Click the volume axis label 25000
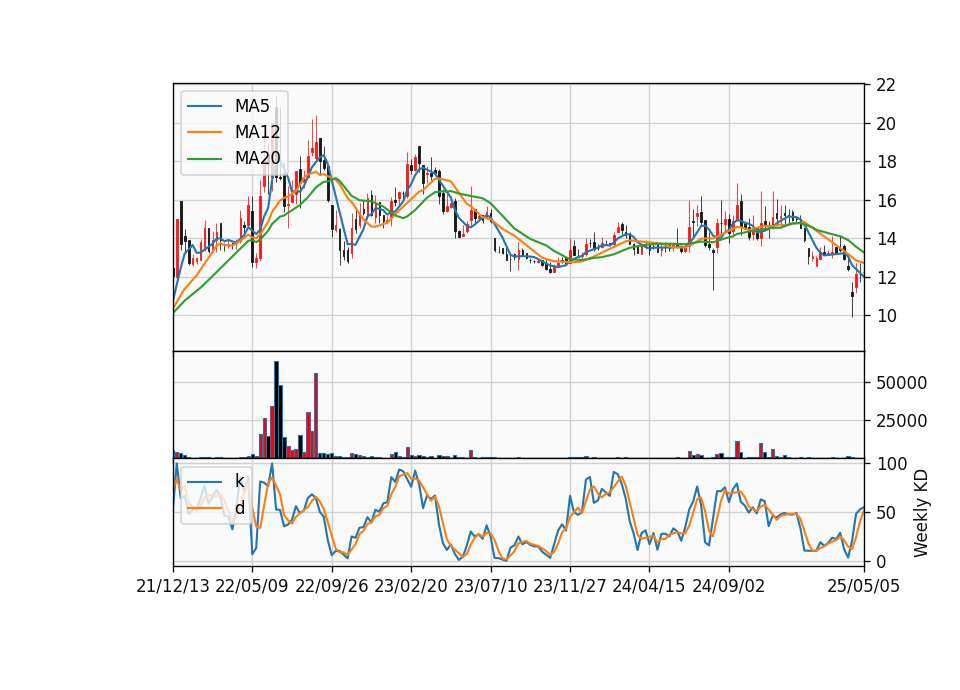Viewport: 960px width, 690px height. point(901,421)
